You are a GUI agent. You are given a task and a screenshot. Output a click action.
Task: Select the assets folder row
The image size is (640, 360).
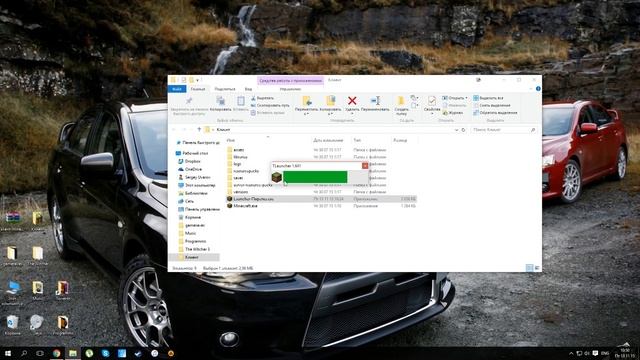(x=321, y=150)
